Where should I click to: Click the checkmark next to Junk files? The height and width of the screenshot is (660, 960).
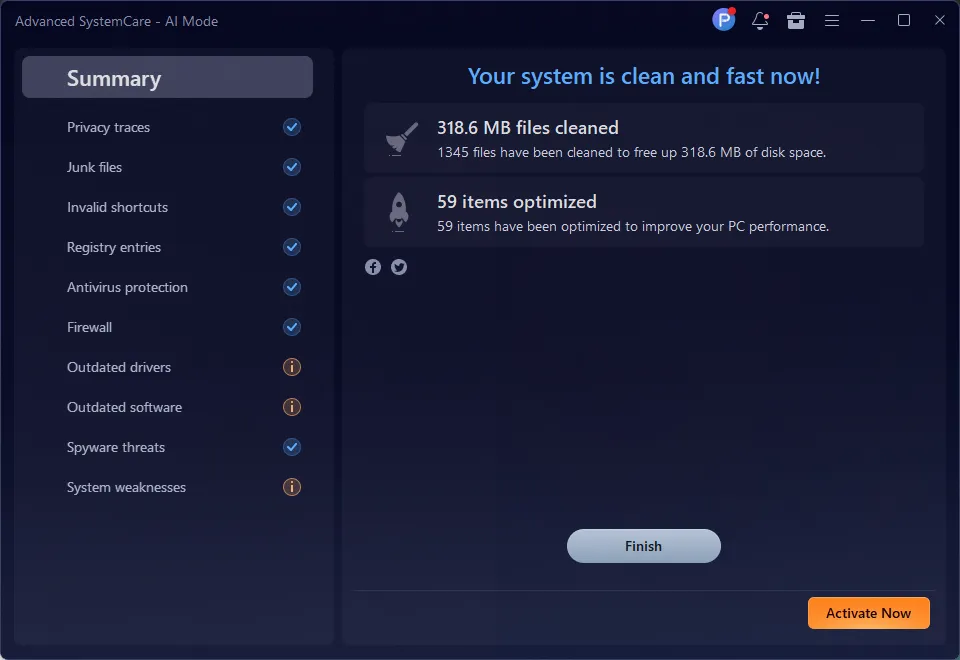click(x=292, y=167)
